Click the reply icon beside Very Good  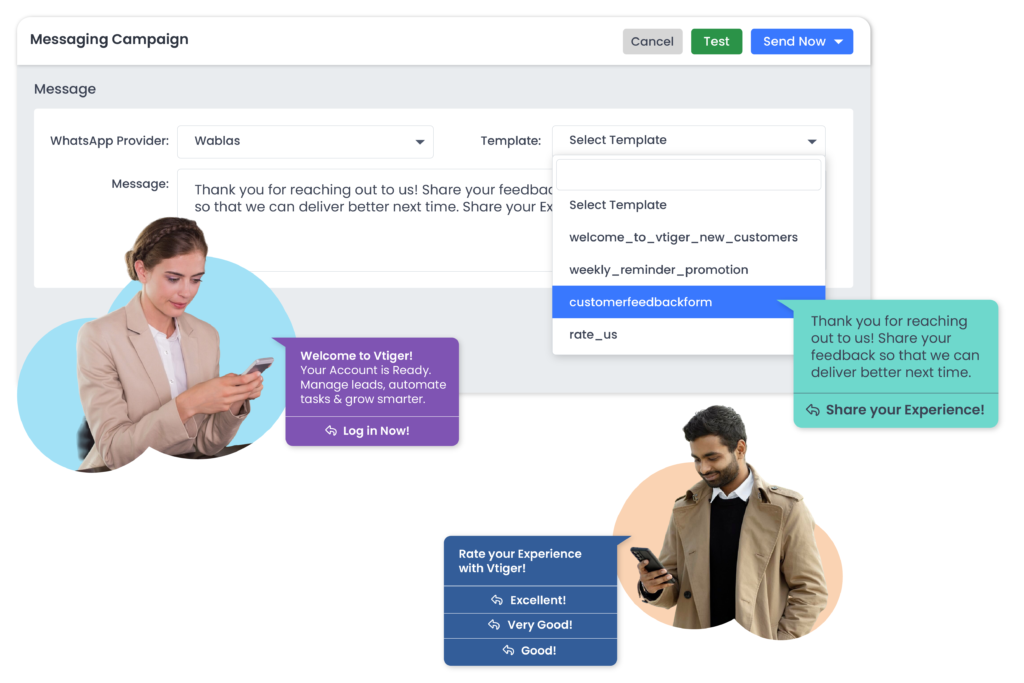click(494, 625)
